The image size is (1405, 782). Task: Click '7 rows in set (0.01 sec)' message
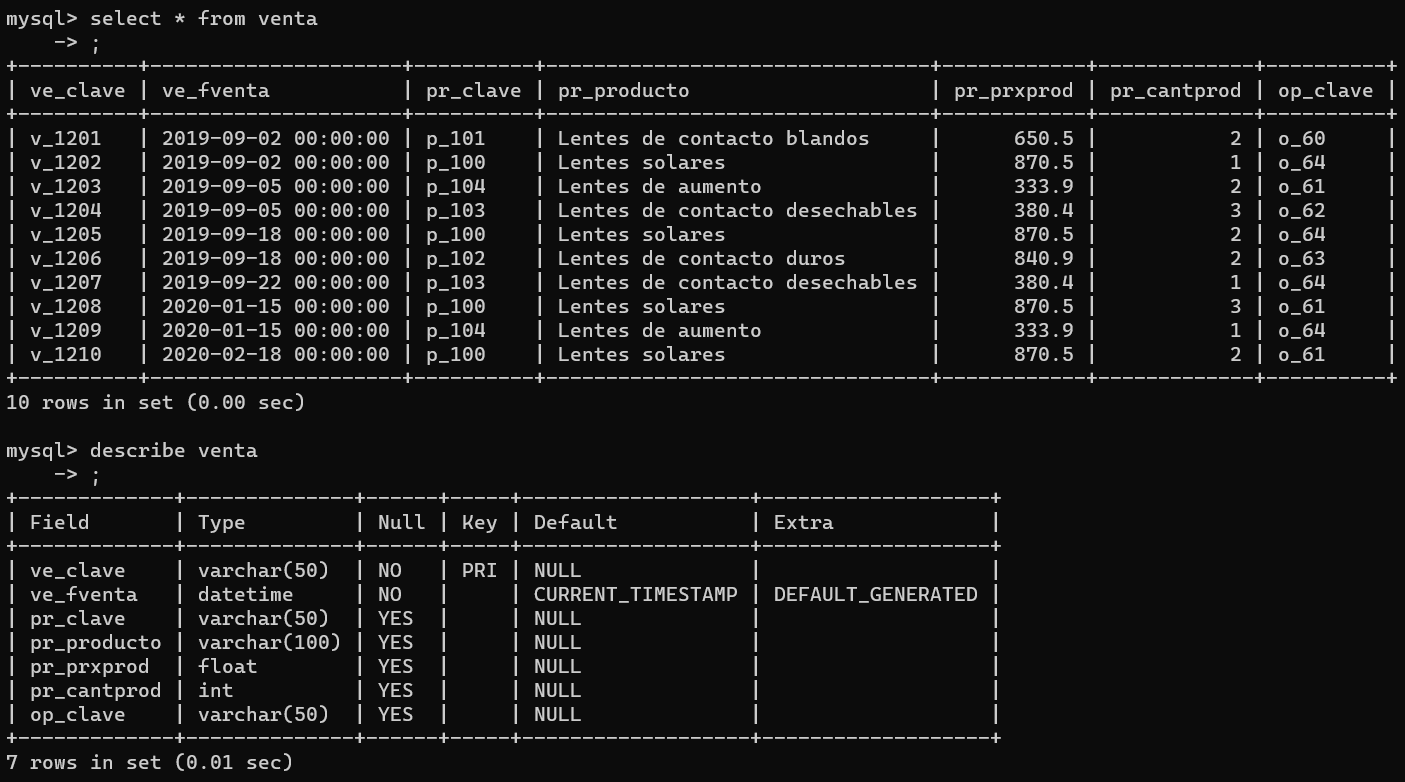pos(150,763)
